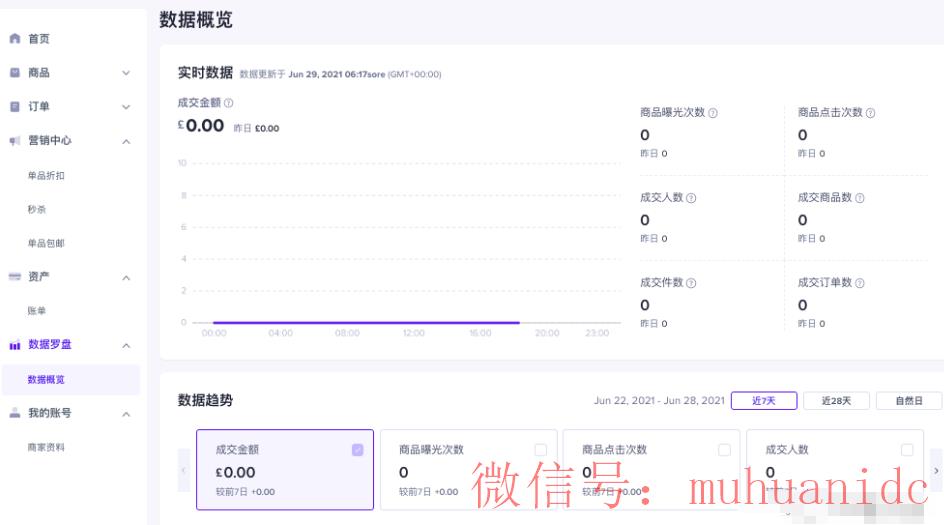
Task: Check the 成交人数 trend card checkbox
Action: pyautogui.click(x=907, y=450)
